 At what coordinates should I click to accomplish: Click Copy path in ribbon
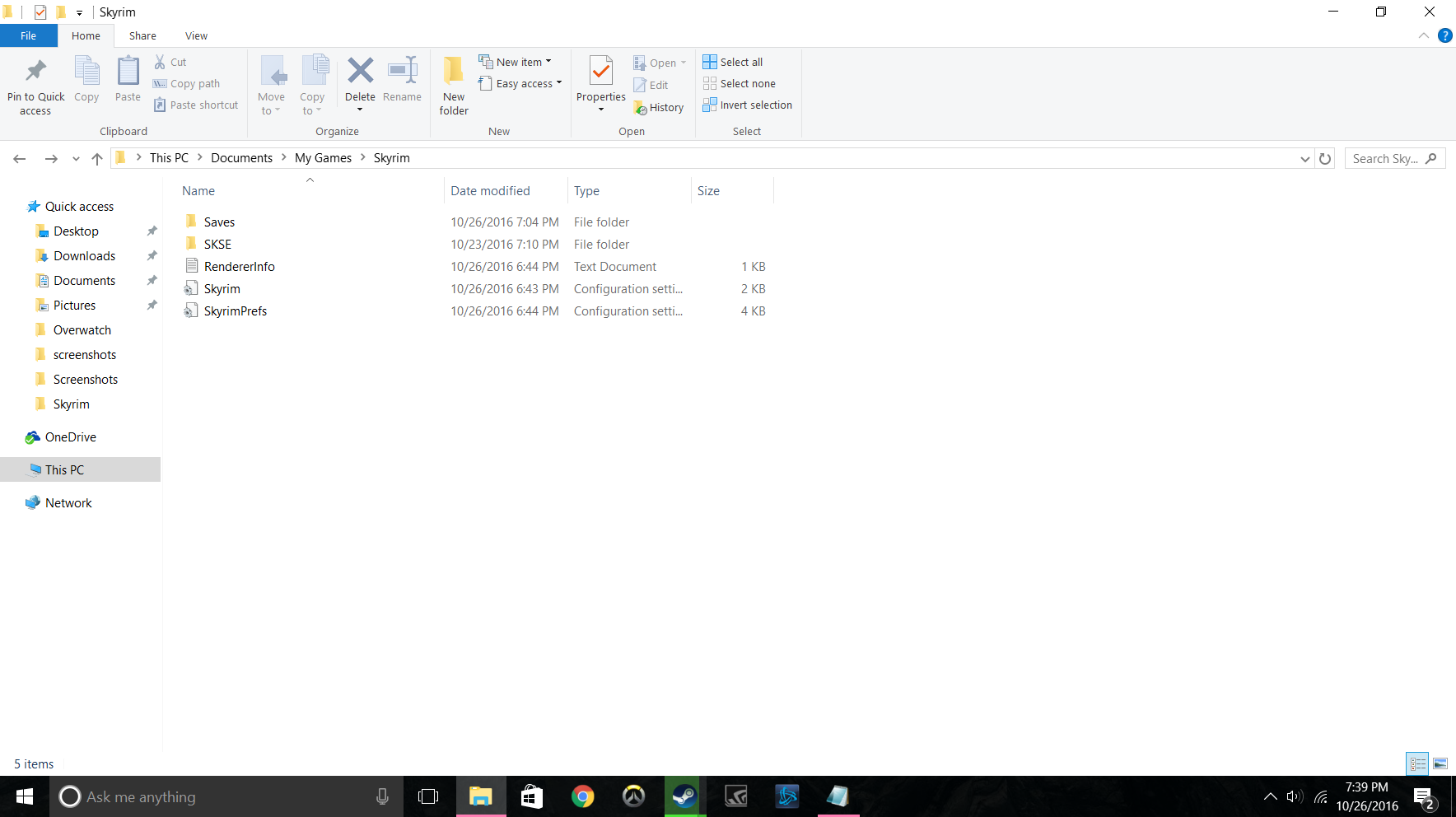(x=187, y=83)
